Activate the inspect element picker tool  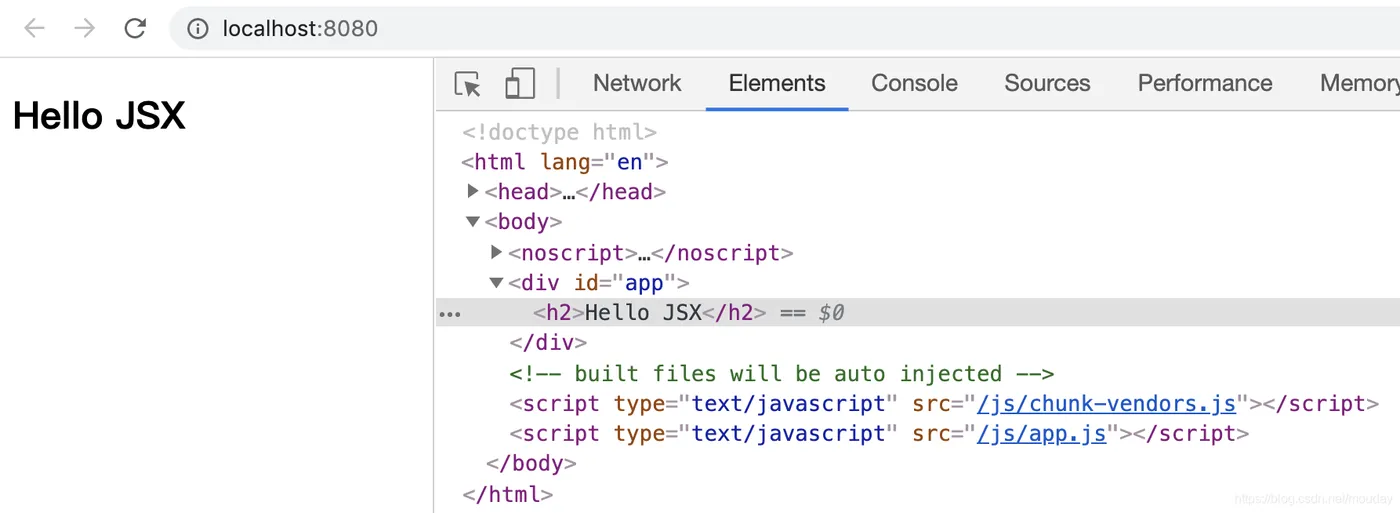[x=467, y=84]
